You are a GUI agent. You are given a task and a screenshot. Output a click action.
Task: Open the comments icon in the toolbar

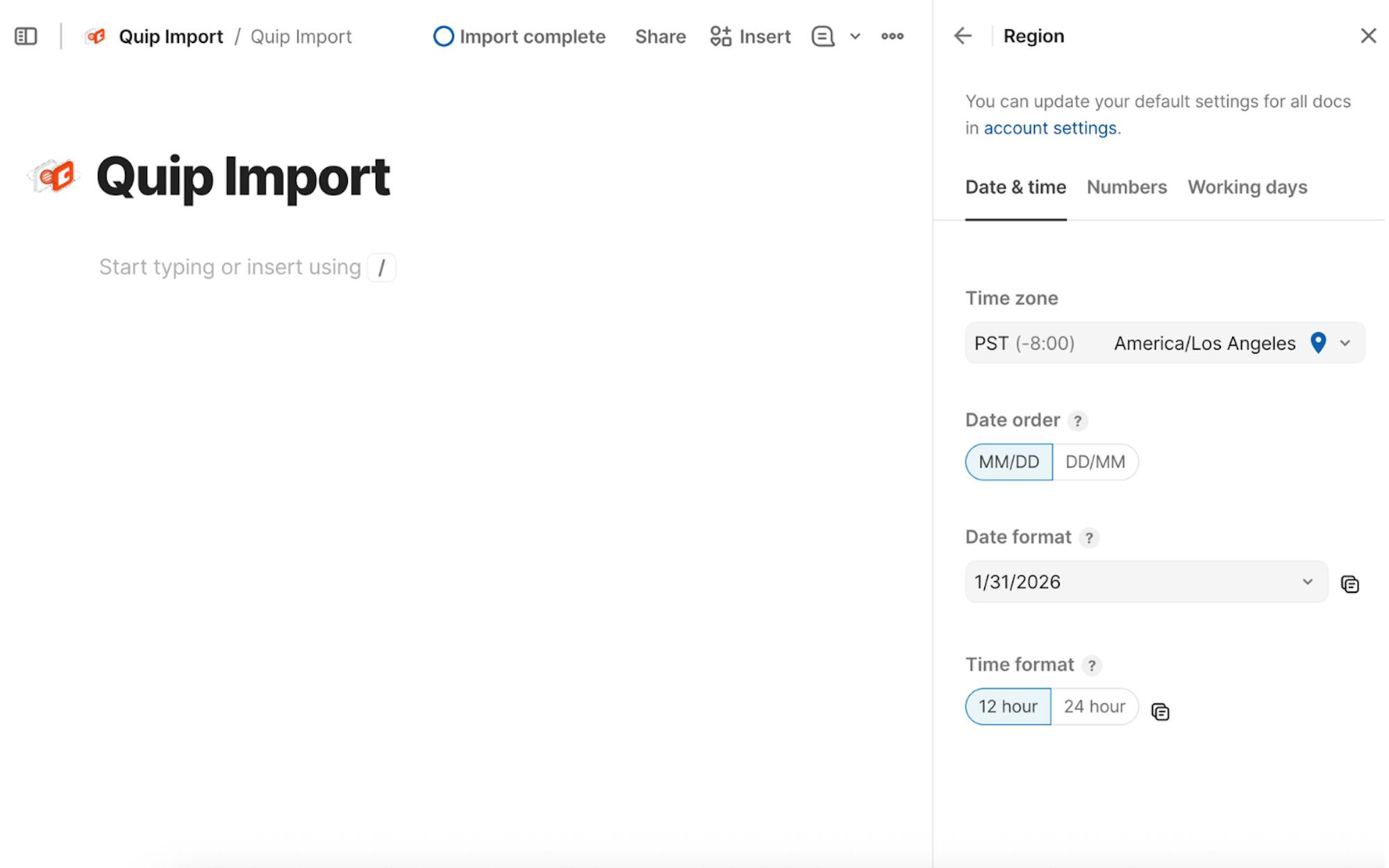click(x=822, y=36)
